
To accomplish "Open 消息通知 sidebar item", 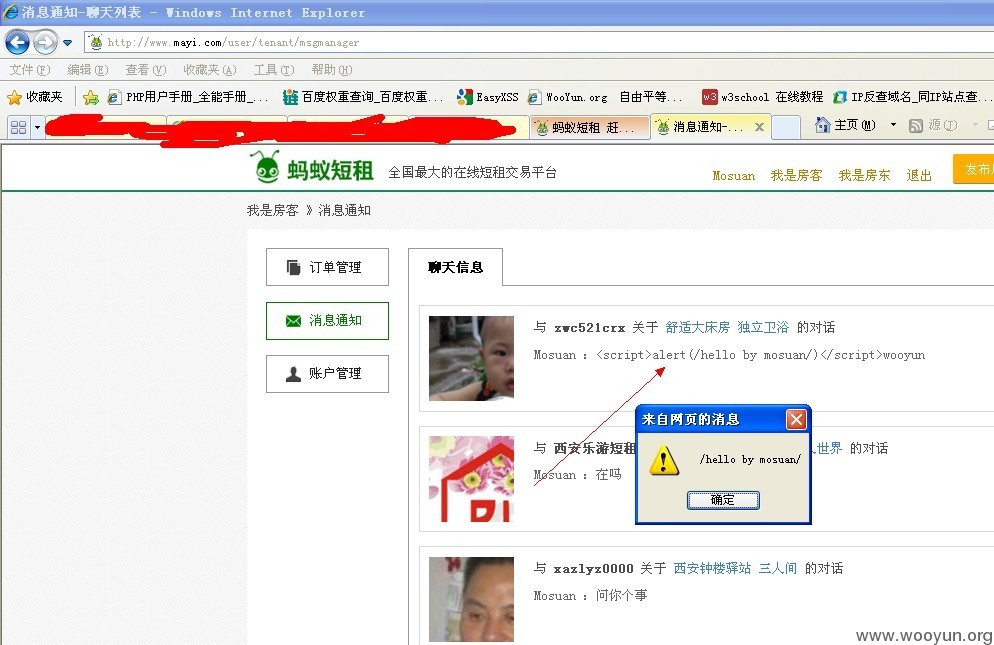I will click(327, 321).
